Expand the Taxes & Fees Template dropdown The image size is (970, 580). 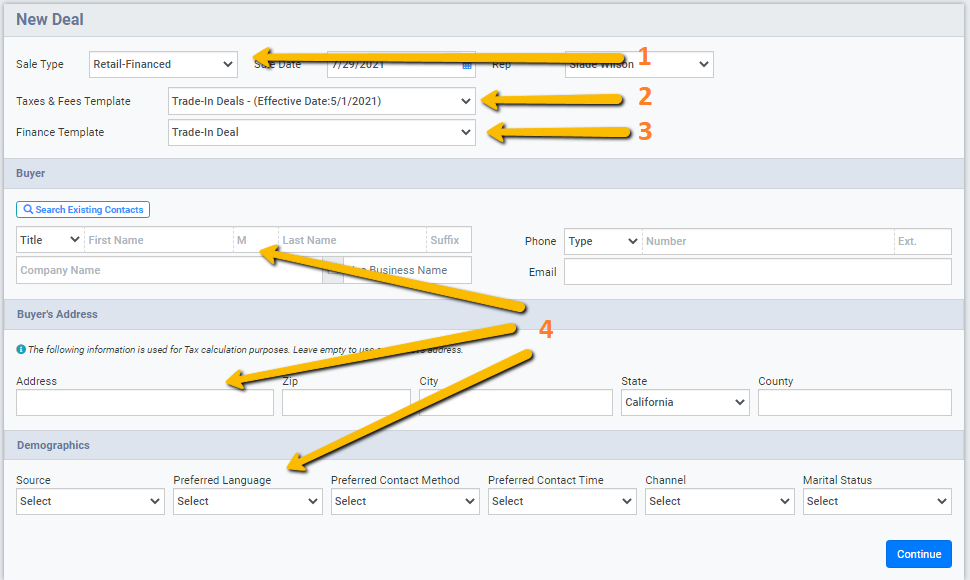(321, 101)
